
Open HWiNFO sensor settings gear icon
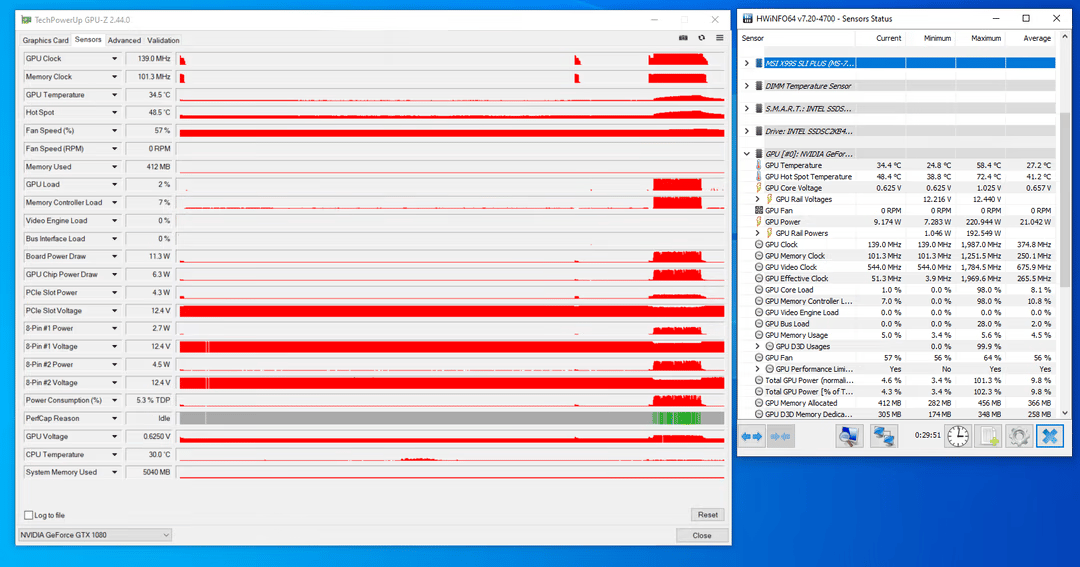pyautogui.click(x=1018, y=436)
